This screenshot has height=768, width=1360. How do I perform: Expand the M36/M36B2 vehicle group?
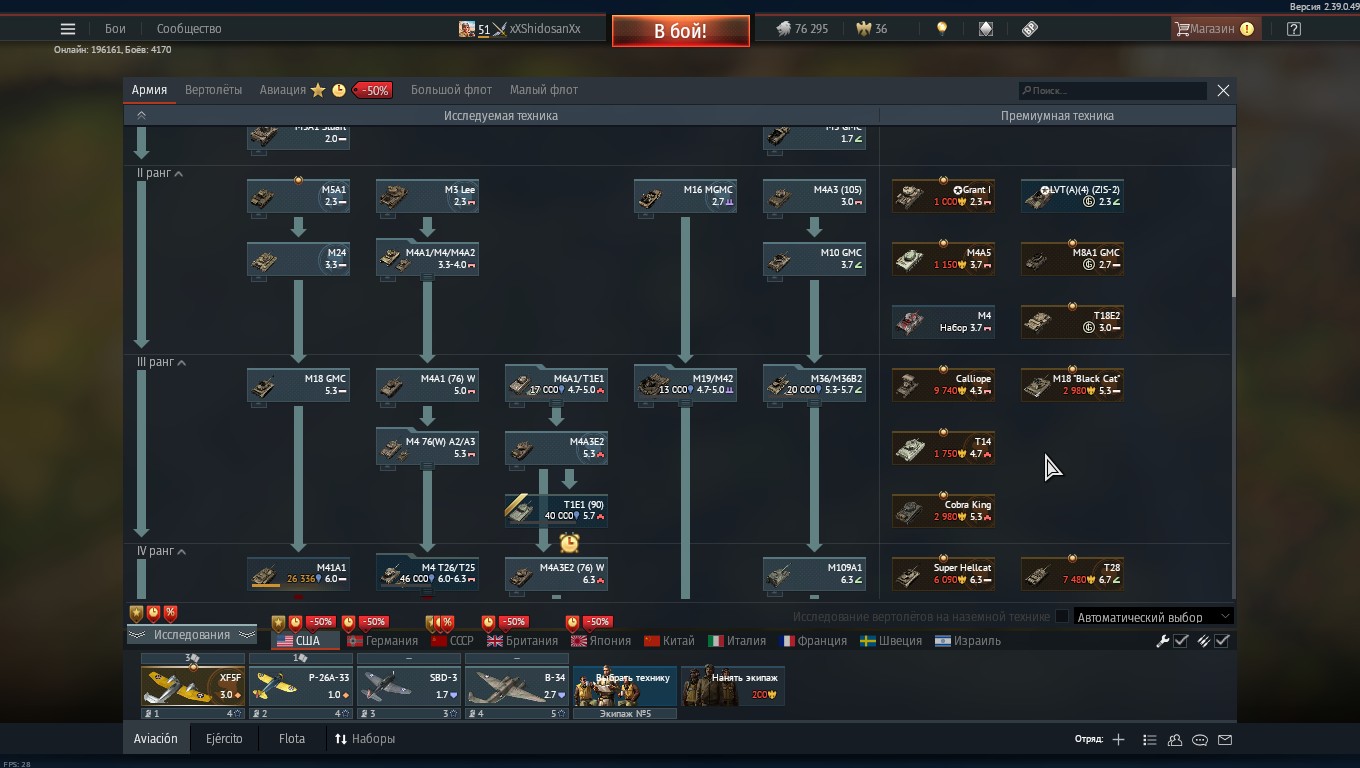(x=814, y=385)
